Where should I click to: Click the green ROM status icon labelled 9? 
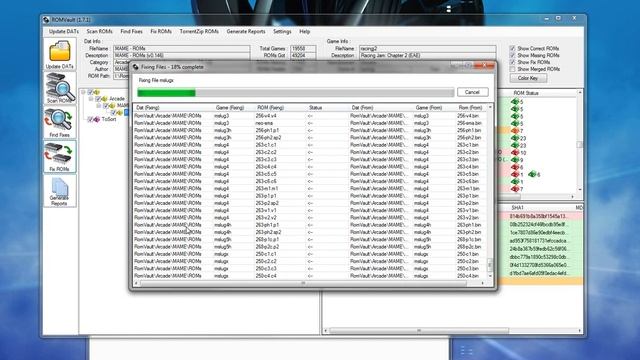tap(515, 160)
